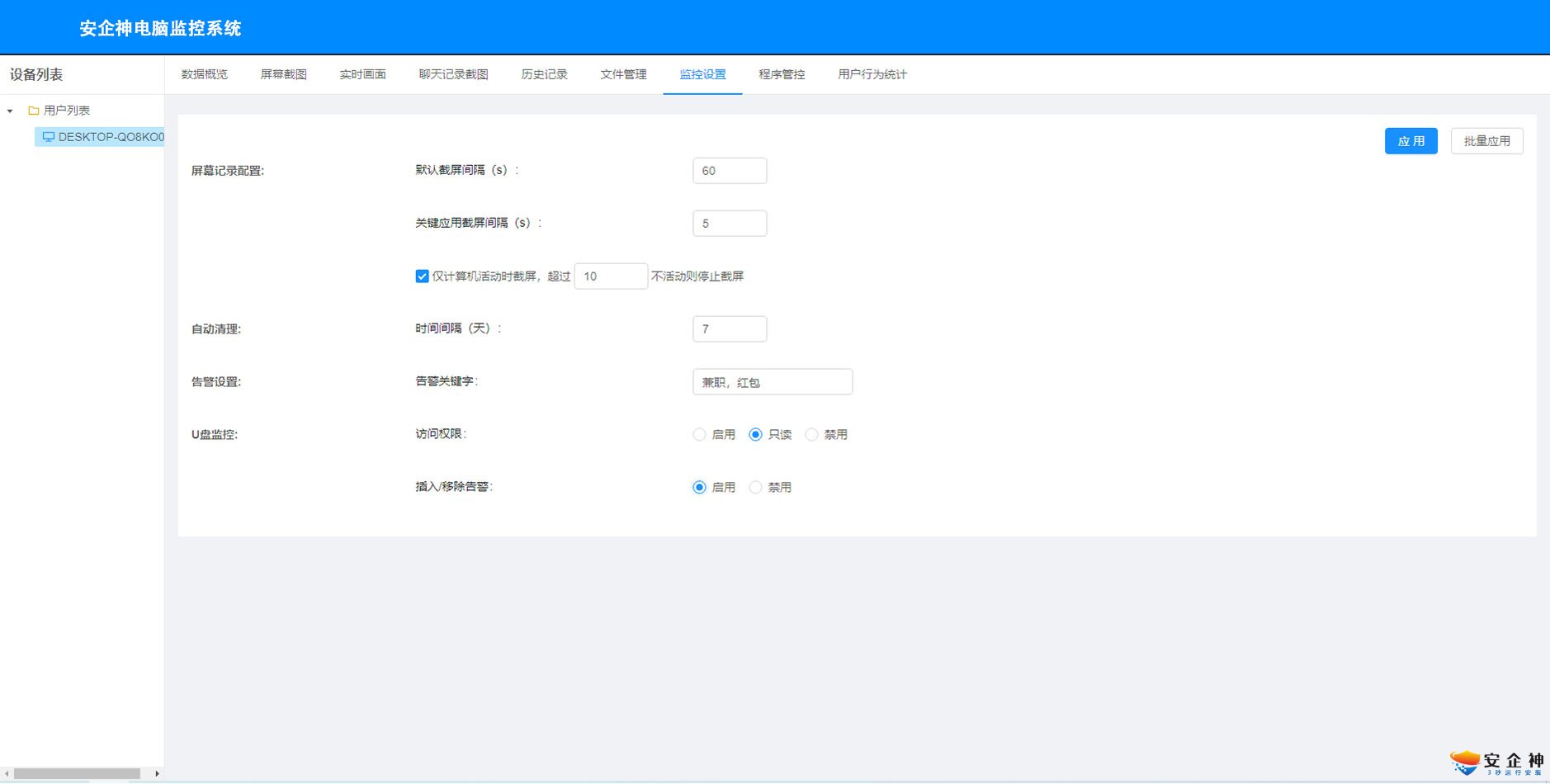Image resolution: width=1550 pixels, height=784 pixels.
Task: Go to the 聊天记录截图 tab
Action: (x=454, y=74)
